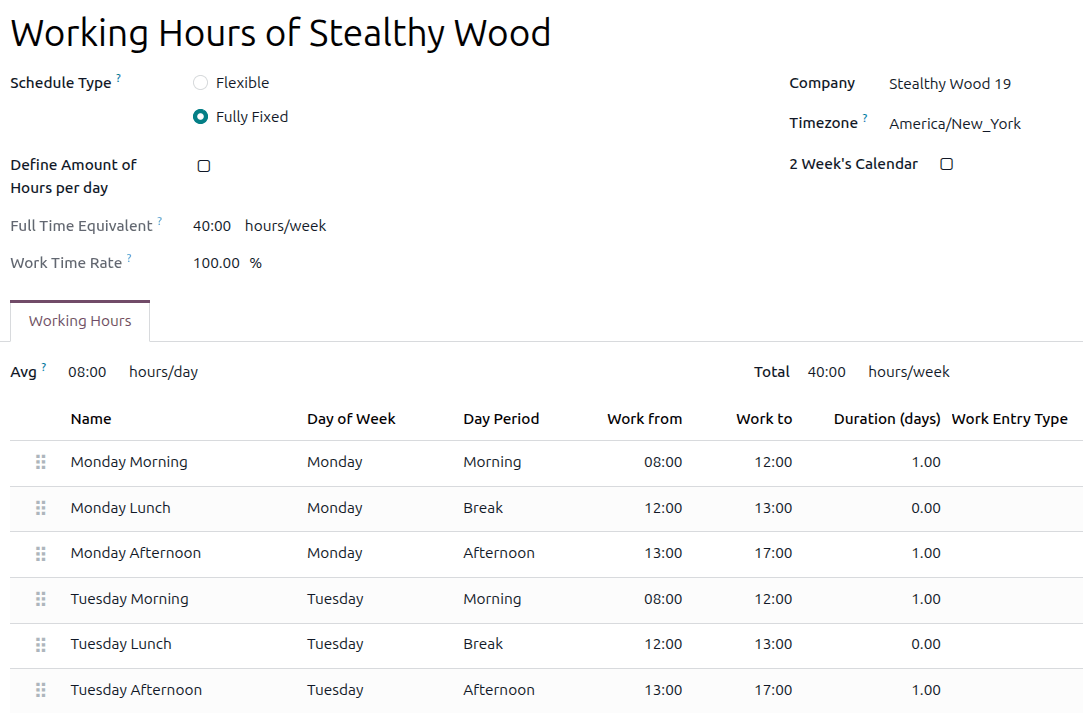Screen dimensions: 1083x713
Task: Click drag handle icon for Monday Morning row
Action: [41, 462]
